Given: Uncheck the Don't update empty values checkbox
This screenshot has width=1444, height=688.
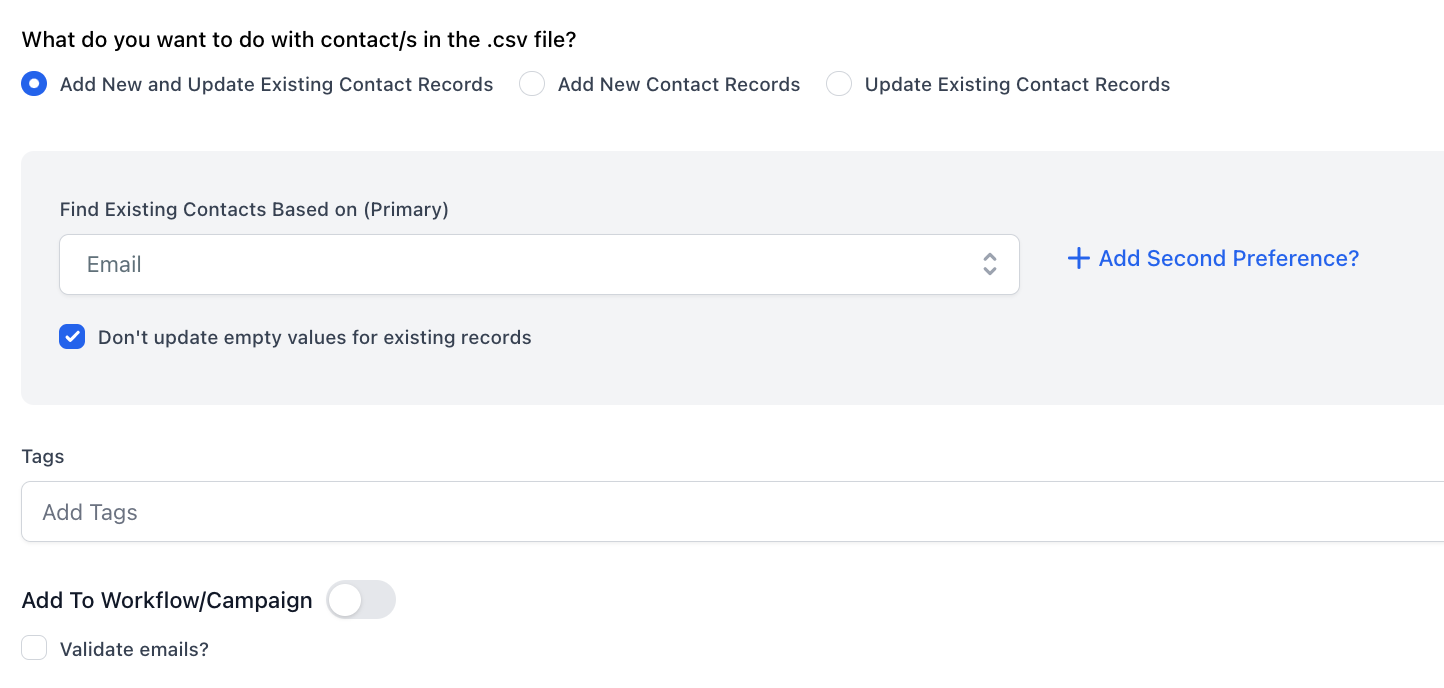Looking at the screenshot, I should 72,337.
